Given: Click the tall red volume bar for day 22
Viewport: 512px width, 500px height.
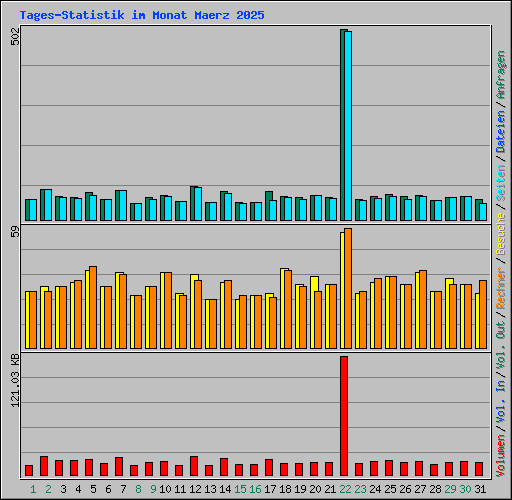Looking at the screenshot, I should 344,416.
